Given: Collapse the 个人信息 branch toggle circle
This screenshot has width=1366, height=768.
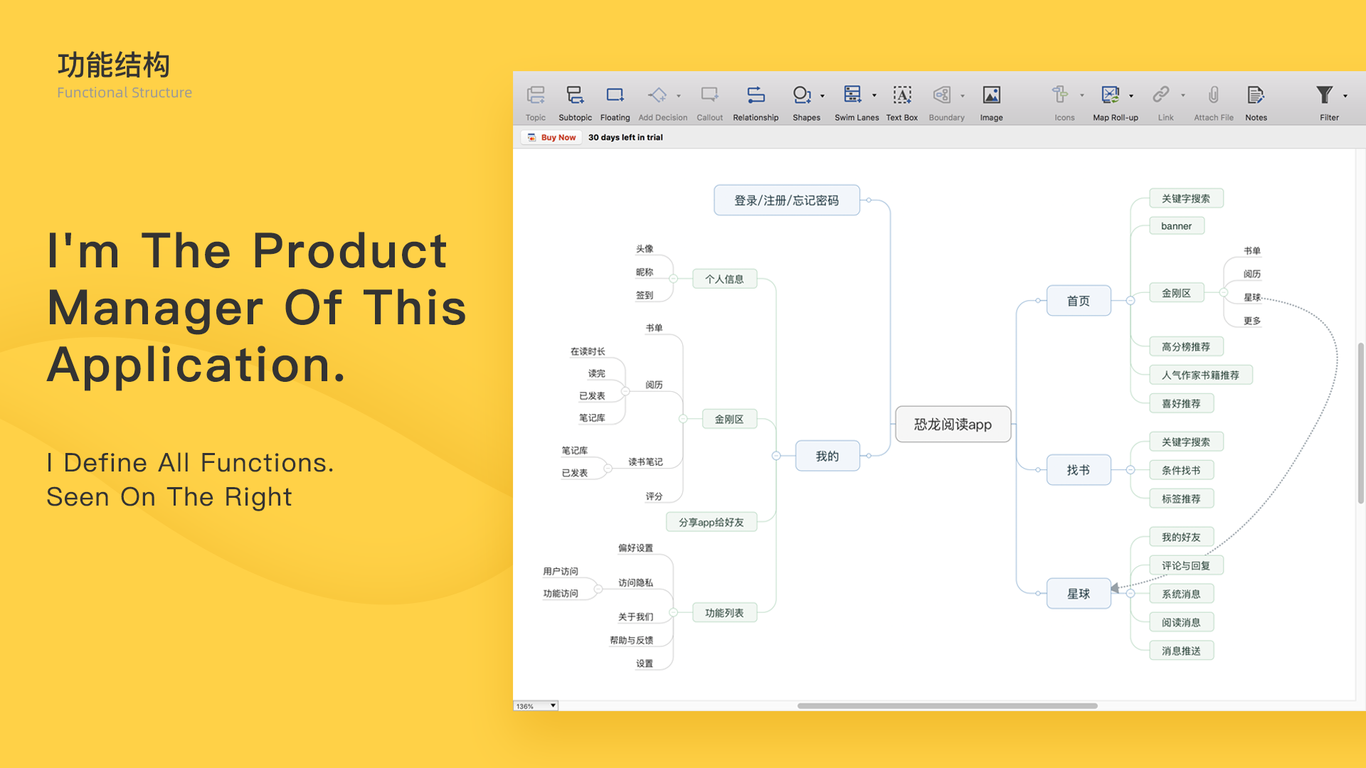Looking at the screenshot, I should pyautogui.click(x=673, y=279).
